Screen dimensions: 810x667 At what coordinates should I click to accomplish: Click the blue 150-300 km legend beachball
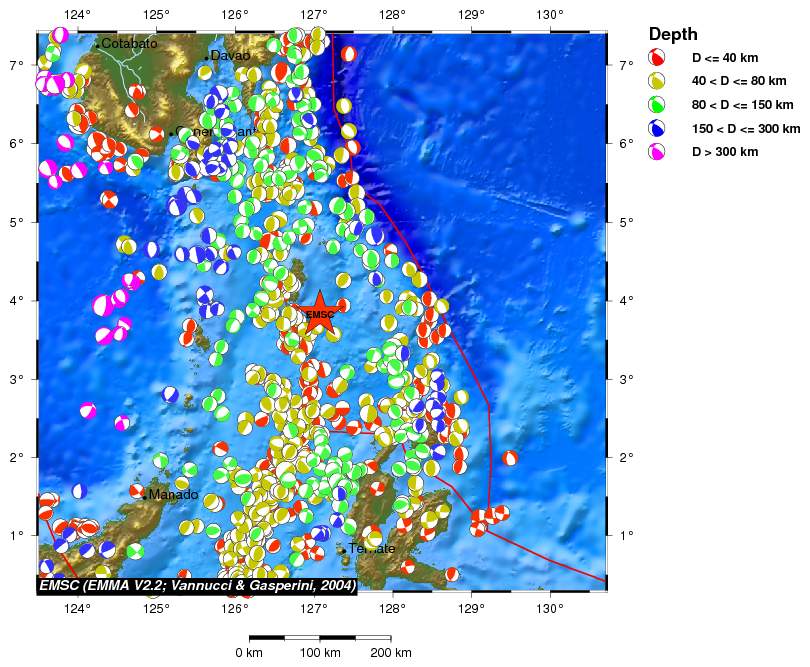[x=659, y=129]
